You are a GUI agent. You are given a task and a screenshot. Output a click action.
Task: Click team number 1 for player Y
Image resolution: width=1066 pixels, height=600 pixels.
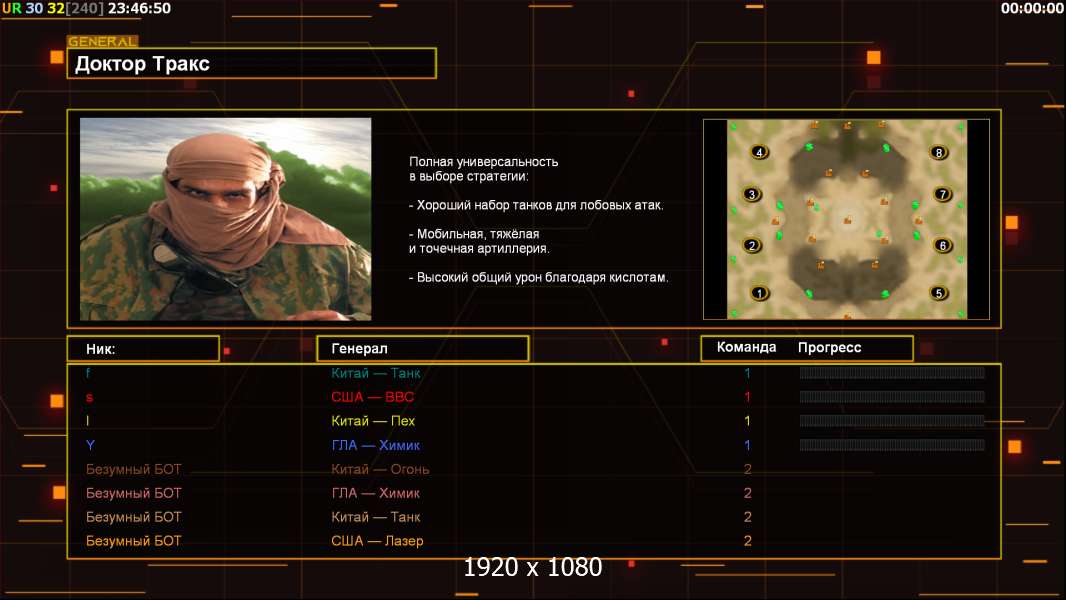747,445
